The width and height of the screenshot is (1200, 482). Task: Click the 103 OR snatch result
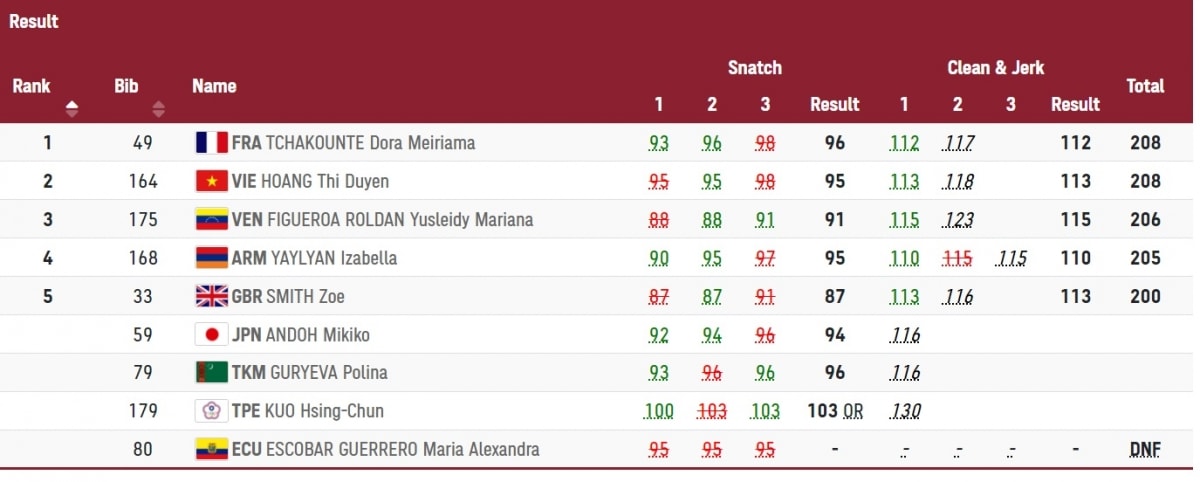(835, 411)
